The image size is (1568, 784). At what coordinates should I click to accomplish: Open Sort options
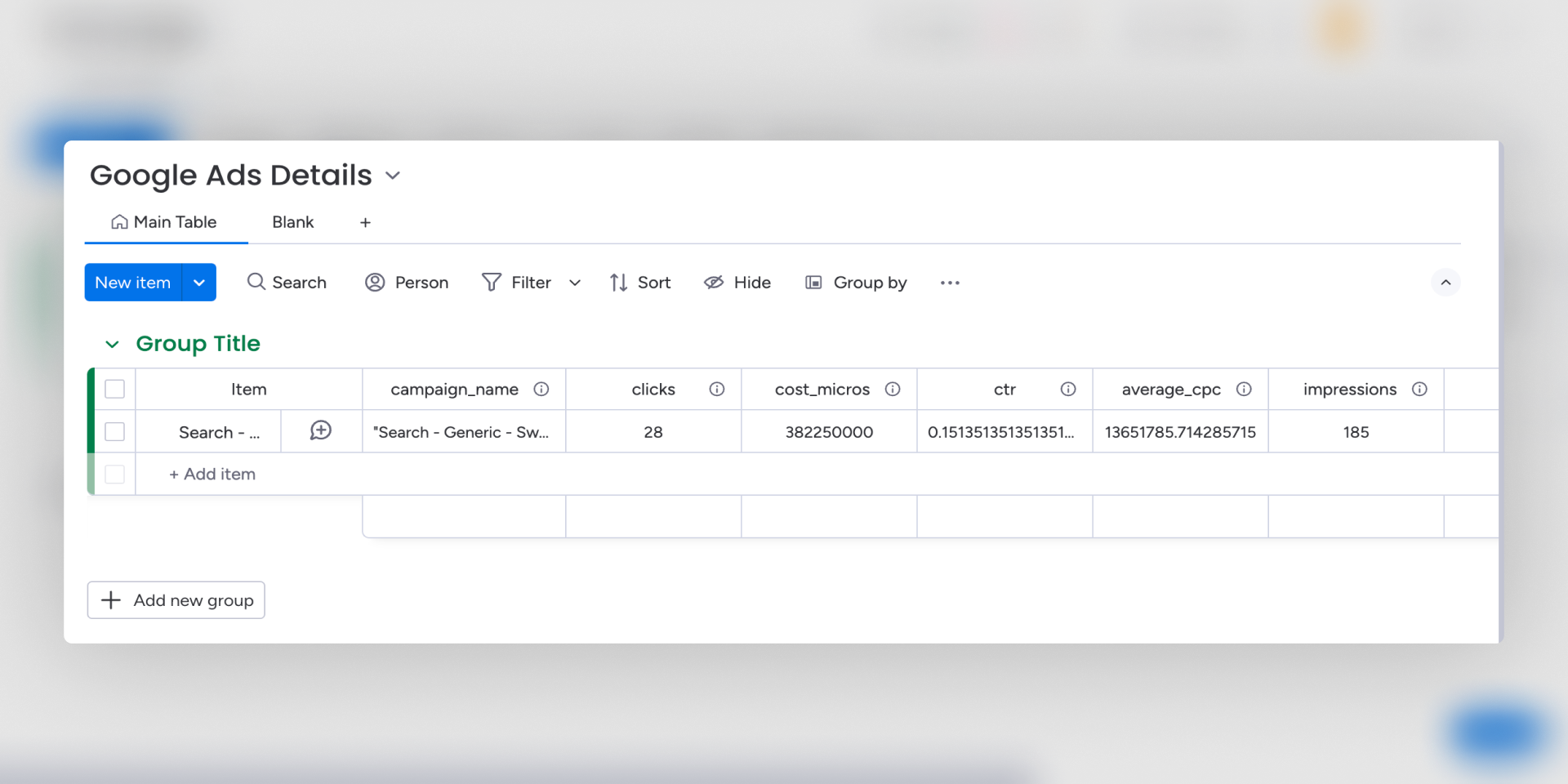pyautogui.click(x=640, y=283)
